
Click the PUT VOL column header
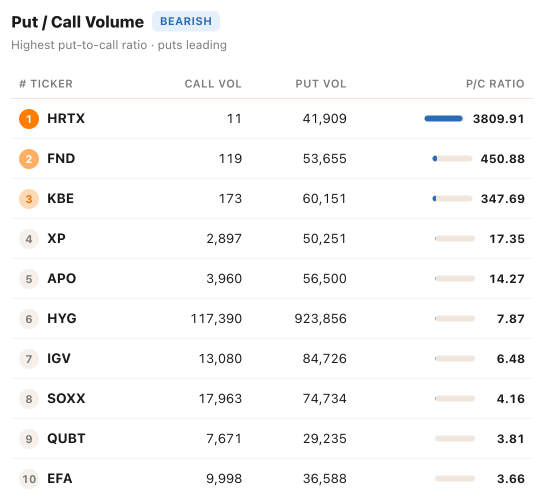coord(321,84)
